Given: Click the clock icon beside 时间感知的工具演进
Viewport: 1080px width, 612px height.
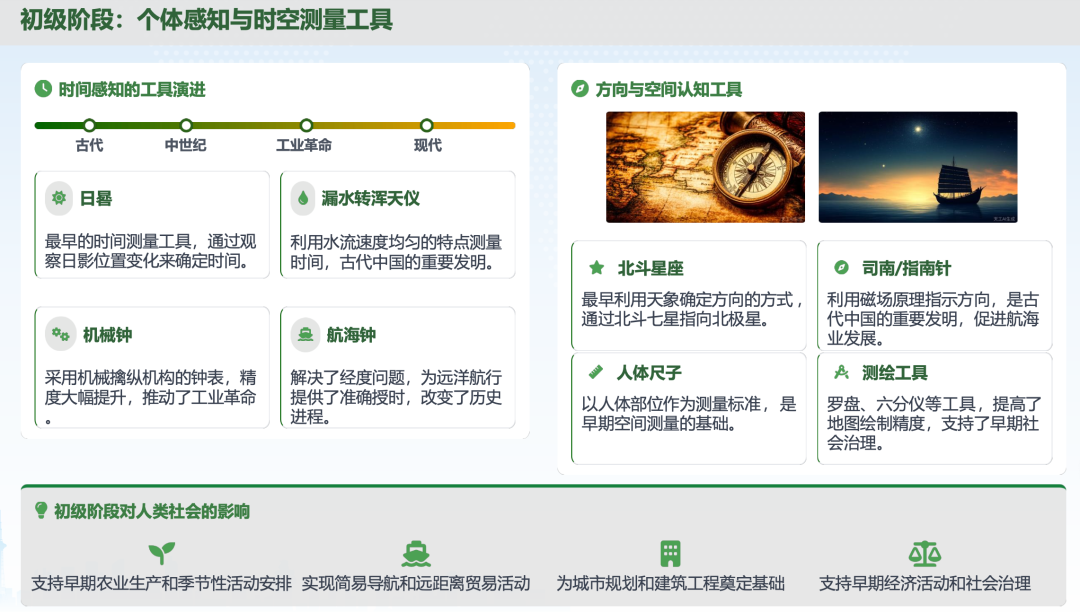Looking at the screenshot, I should point(41,89).
